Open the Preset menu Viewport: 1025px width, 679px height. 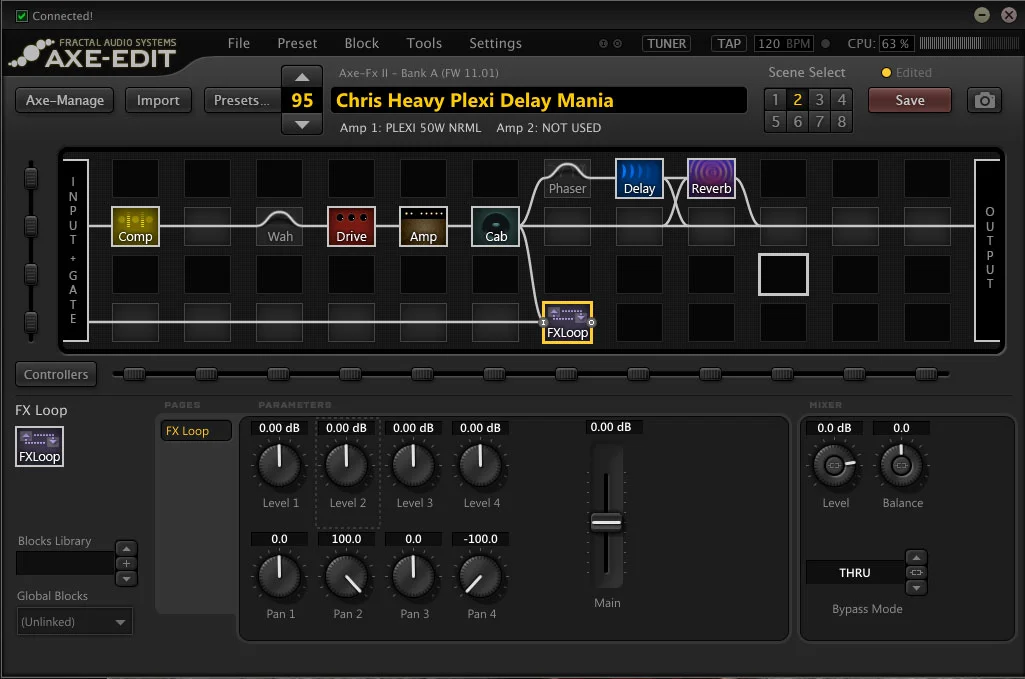297,43
